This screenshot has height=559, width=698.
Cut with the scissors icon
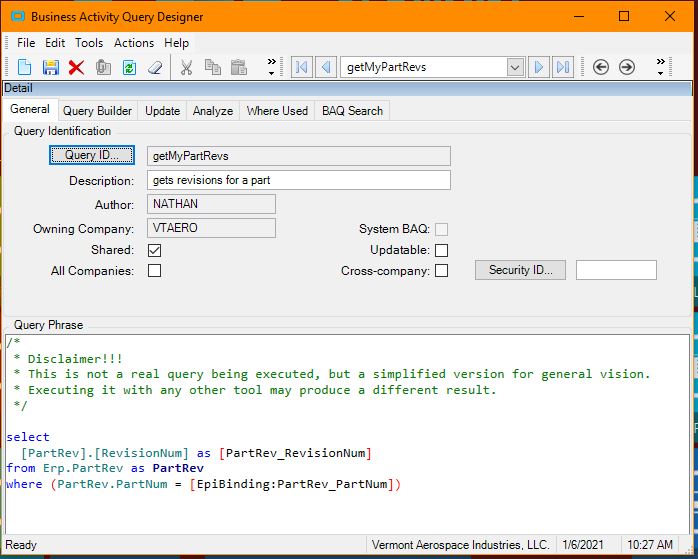(x=186, y=68)
